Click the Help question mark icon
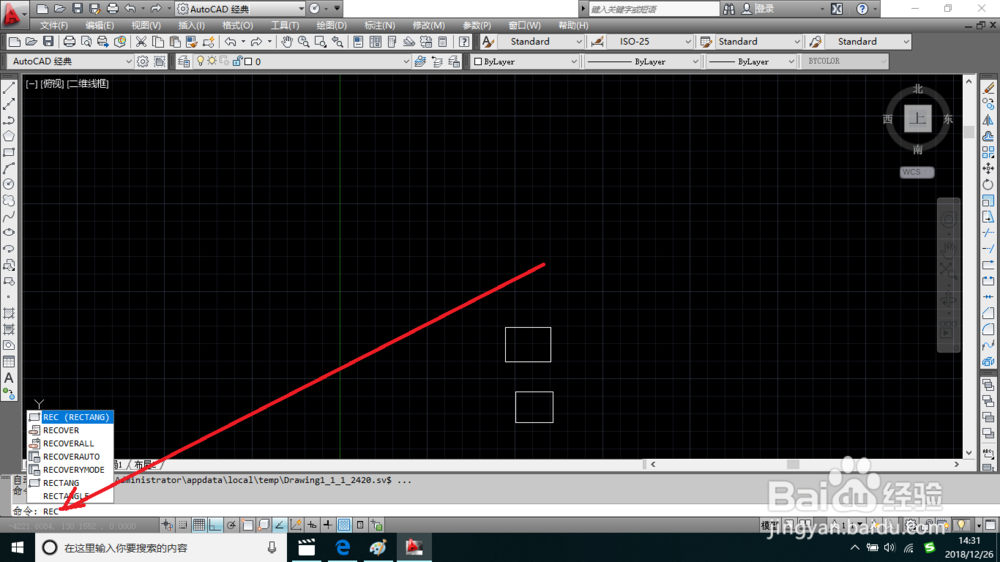 (x=862, y=9)
